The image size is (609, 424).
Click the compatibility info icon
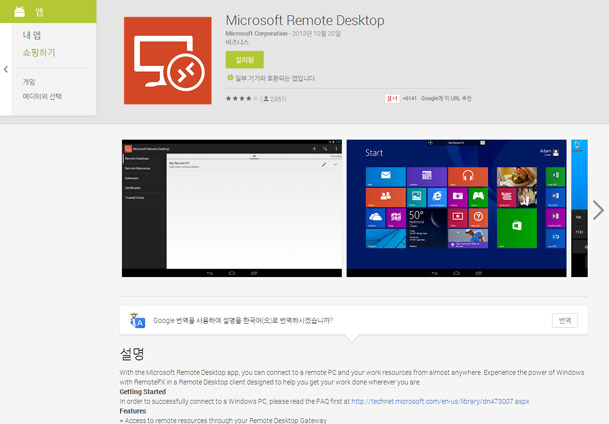(x=230, y=78)
